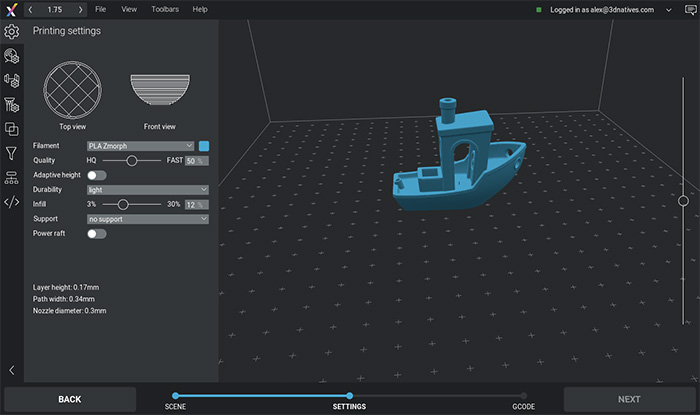Open the settings gear icon in sidebar
700x415 pixels.
point(12,31)
